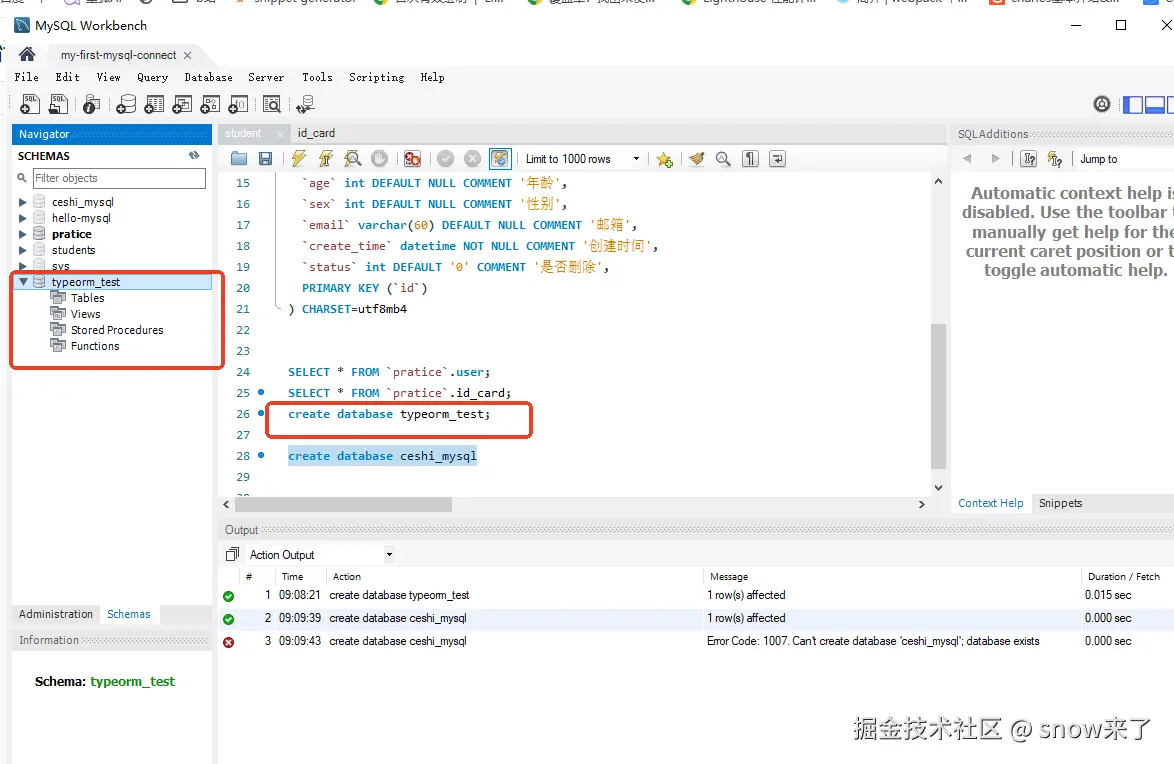The image size is (1174, 764).
Task: Create new table toolbar icon
Action: (x=154, y=104)
